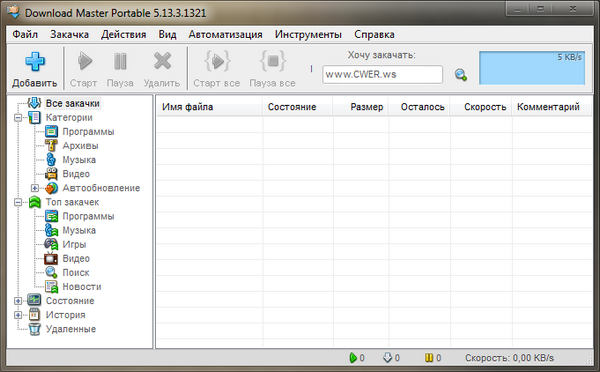Click the Новости newspaper icon
The image size is (600, 372).
pyautogui.click(x=51, y=286)
